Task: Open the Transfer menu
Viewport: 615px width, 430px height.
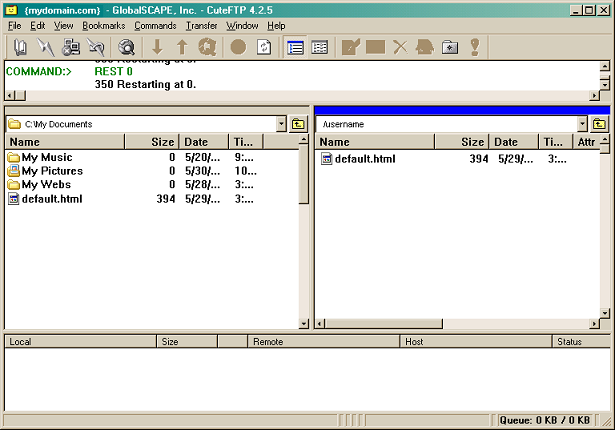Action: point(201,25)
